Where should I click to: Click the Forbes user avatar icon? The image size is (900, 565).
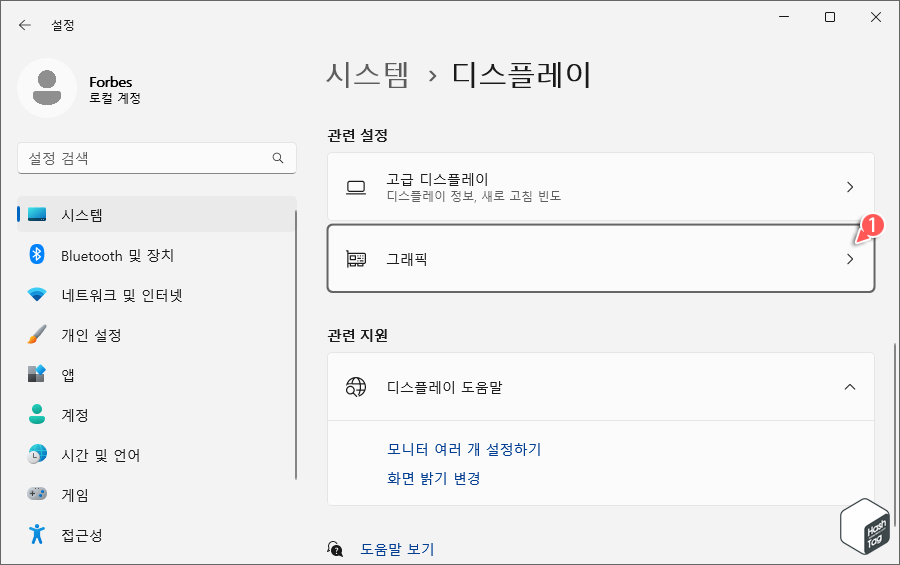(x=46, y=88)
